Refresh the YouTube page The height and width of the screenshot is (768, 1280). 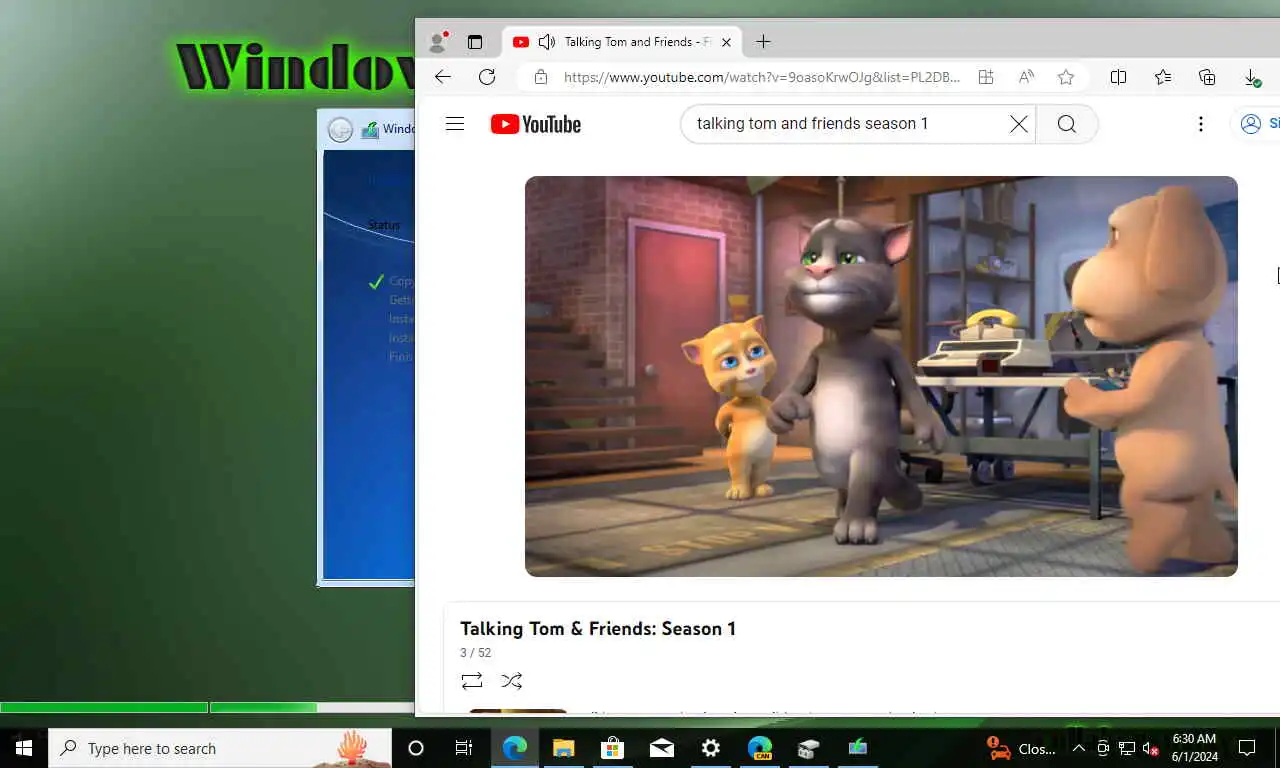pyautogui.click(x=487, y=77)
